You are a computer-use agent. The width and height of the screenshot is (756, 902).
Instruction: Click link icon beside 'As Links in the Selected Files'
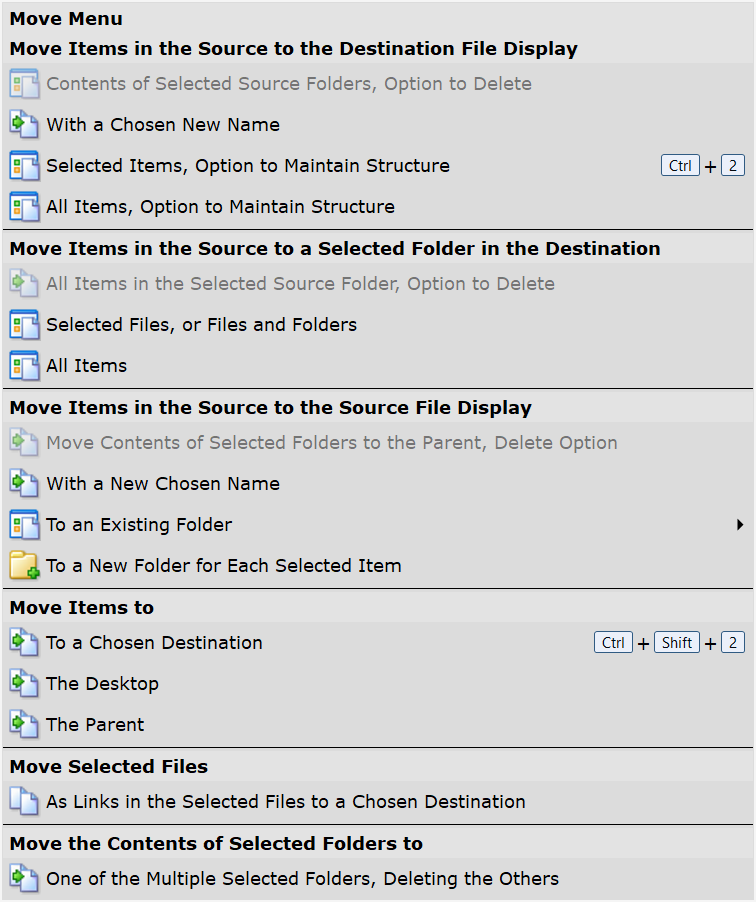[x=23, y=802]
